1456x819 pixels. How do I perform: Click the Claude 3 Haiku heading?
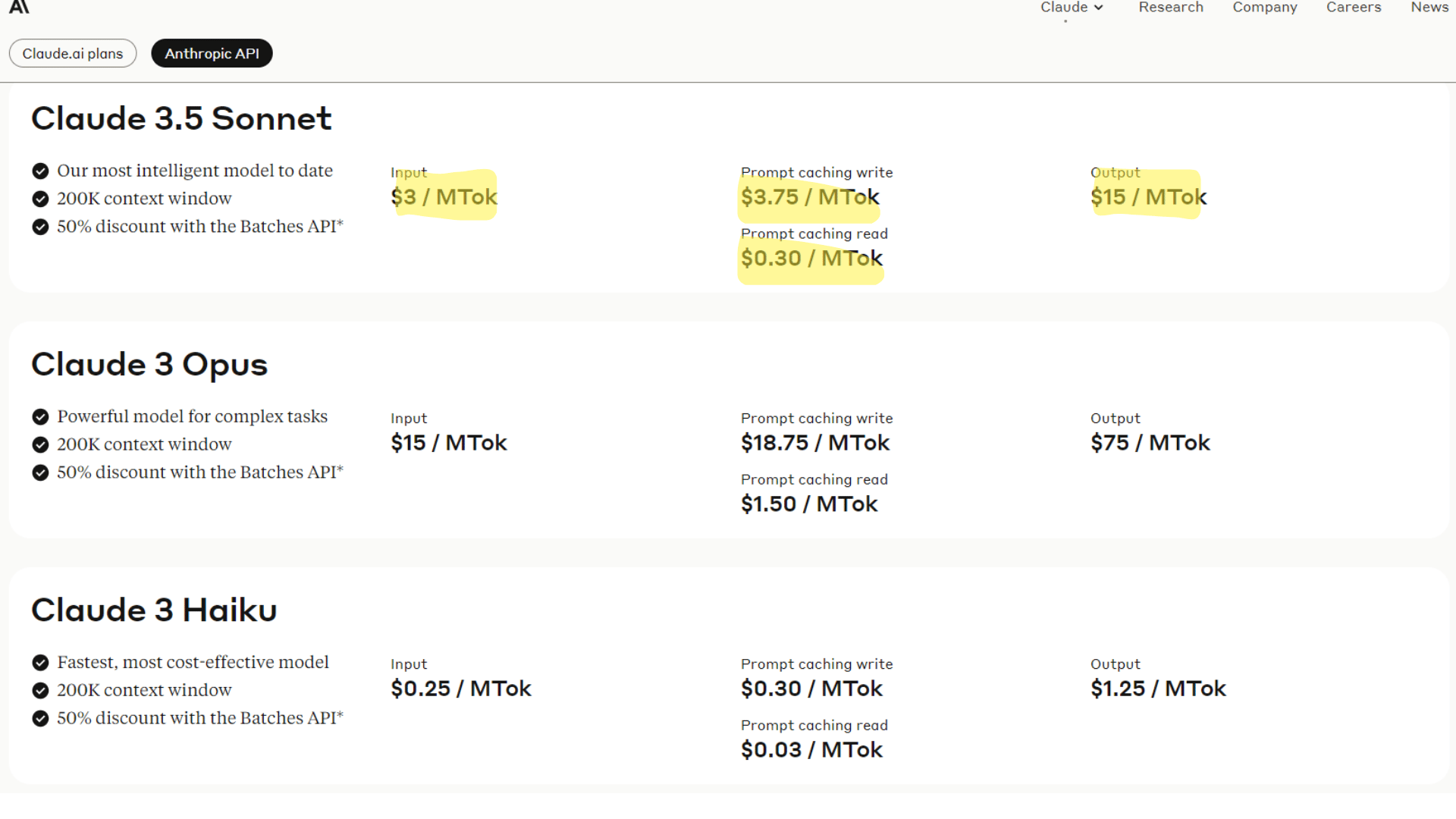[154, 610]
